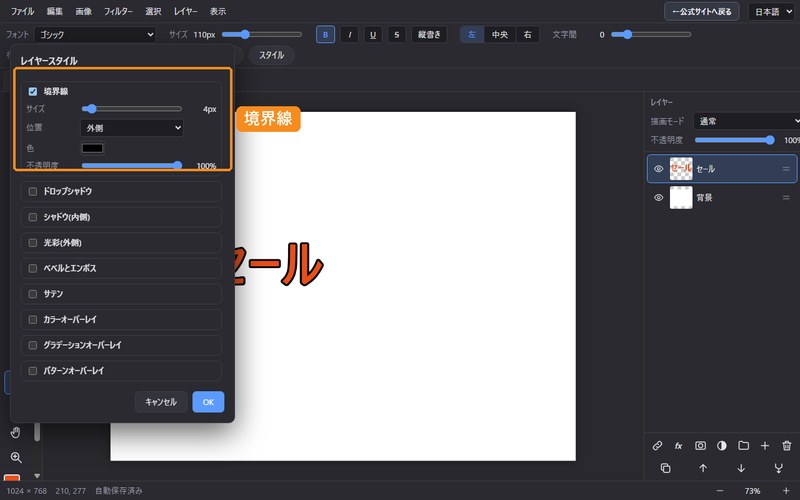Merge layers down icon
The image size is (800, 500).
coord(779,468)
